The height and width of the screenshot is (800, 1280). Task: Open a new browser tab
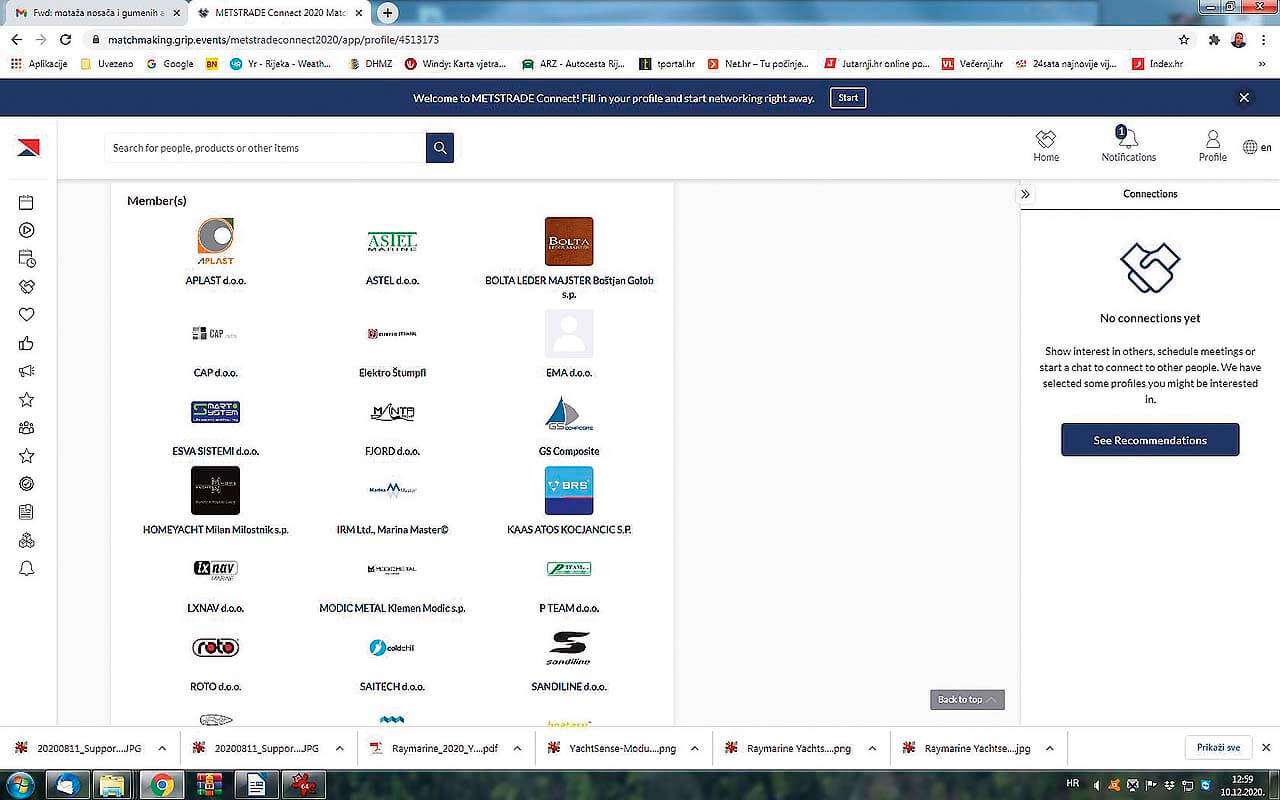pos(388,13)
